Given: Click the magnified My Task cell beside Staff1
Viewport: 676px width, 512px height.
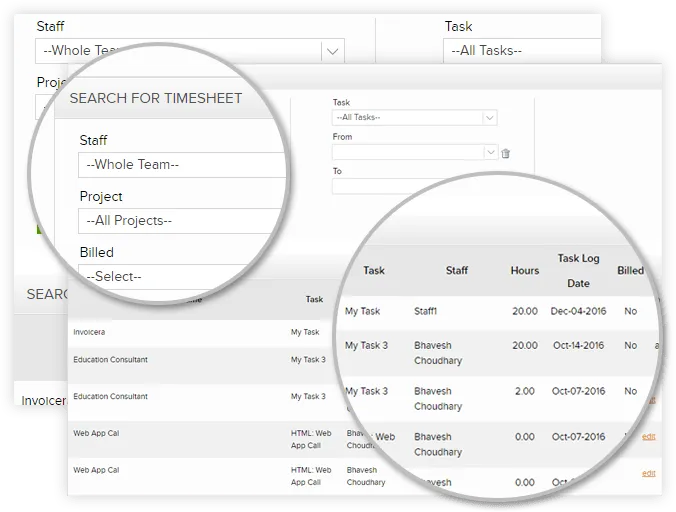Looking at the screenshot, I should [x=362, y=311].
